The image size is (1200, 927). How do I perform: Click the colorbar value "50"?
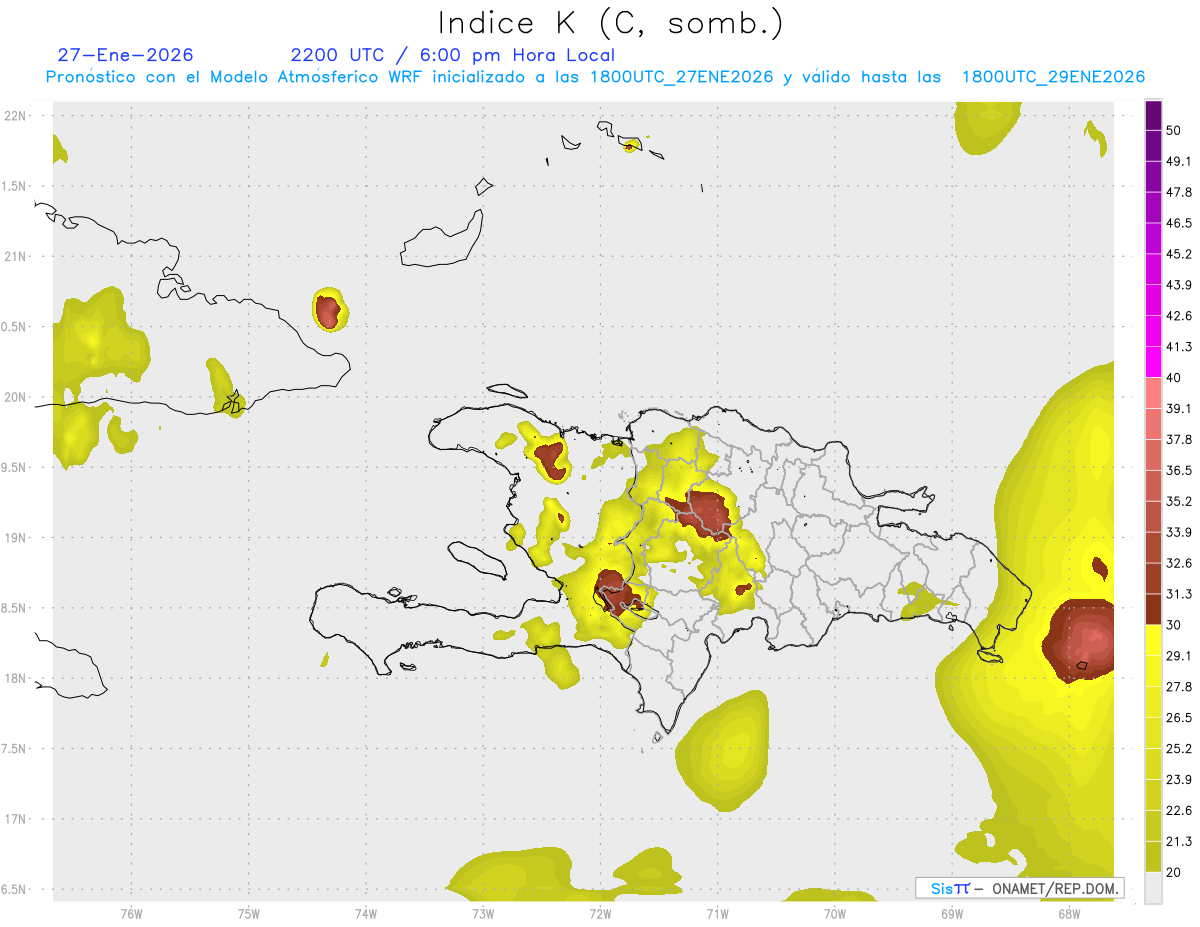(1174, 130)
